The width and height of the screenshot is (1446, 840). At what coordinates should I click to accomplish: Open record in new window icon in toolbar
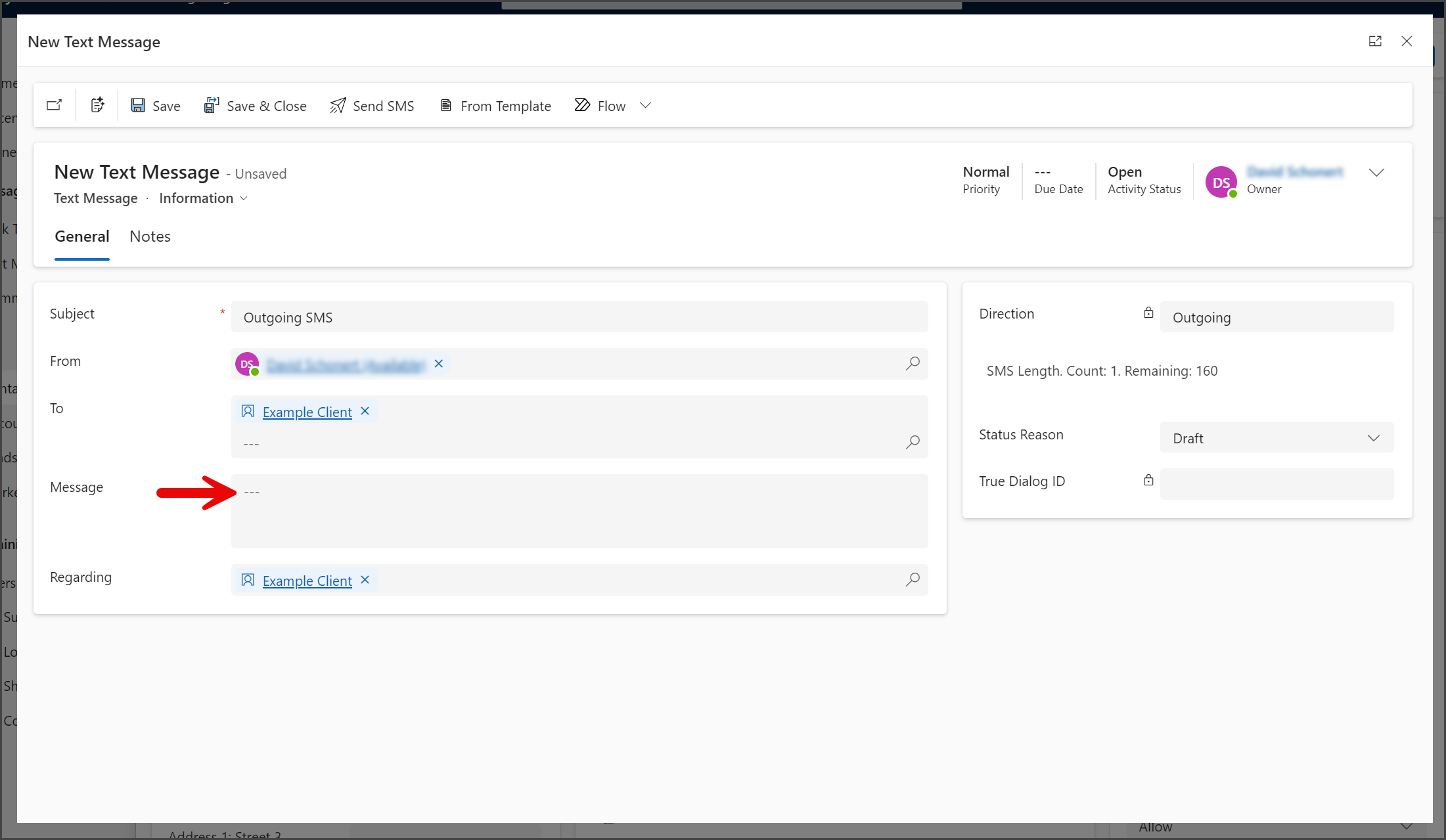tap(55, 105)
